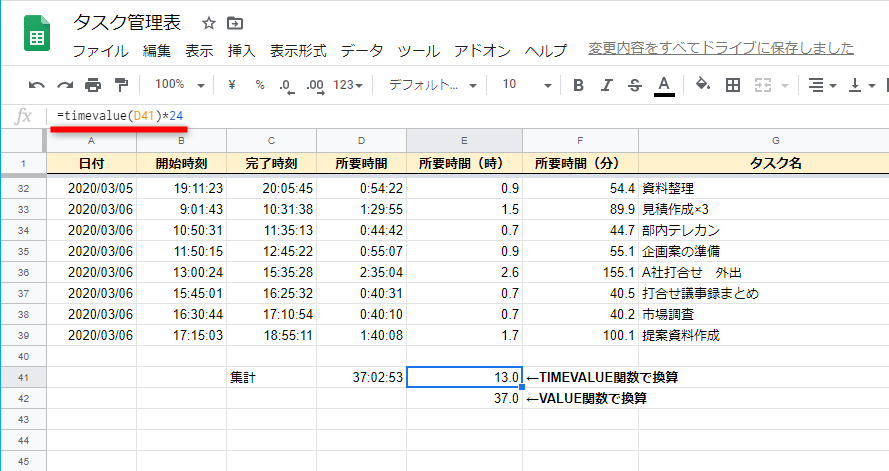This screenshot has height=471, width=889.
Task: Select row 41 header
Action: tap(23, 377)
